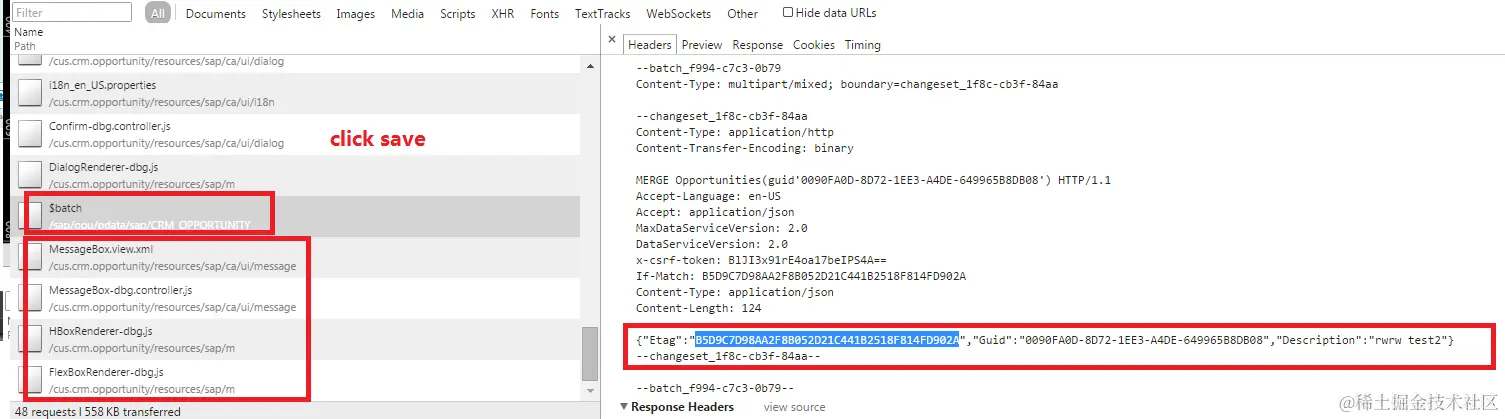Viewport: 1505px width, 419px height.
Task: Enable Hide data URLs checkbox
Action: click(788, 13)
